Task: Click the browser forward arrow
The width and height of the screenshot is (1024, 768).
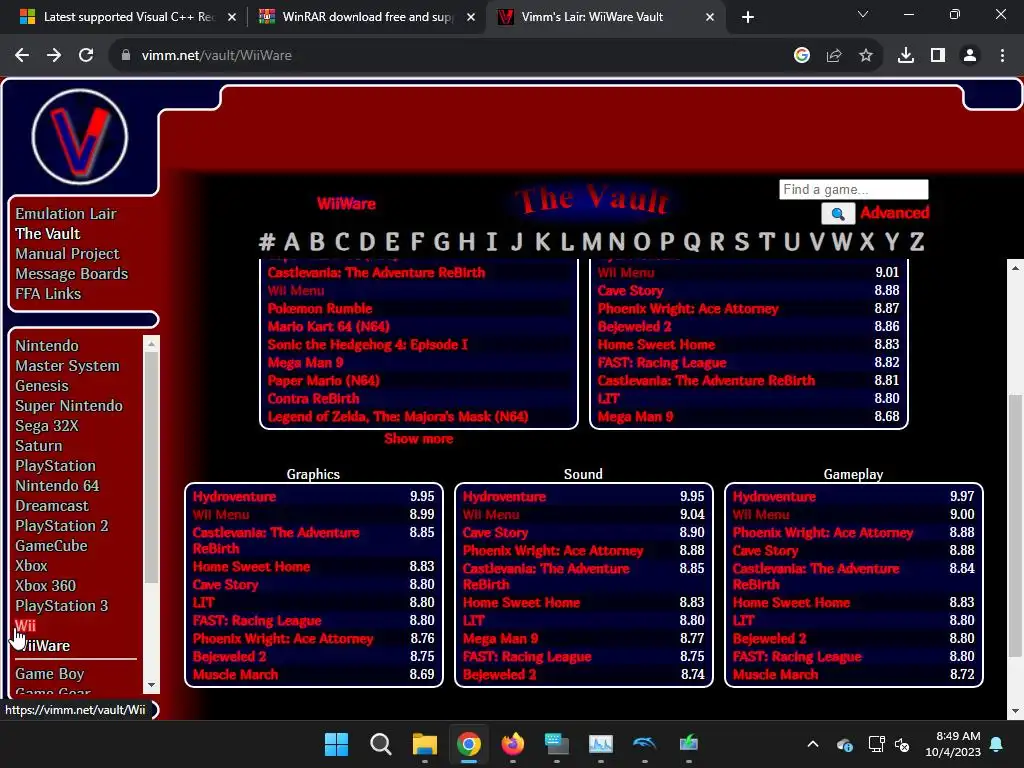Action: pyautogui.click(x=54, y=56)
